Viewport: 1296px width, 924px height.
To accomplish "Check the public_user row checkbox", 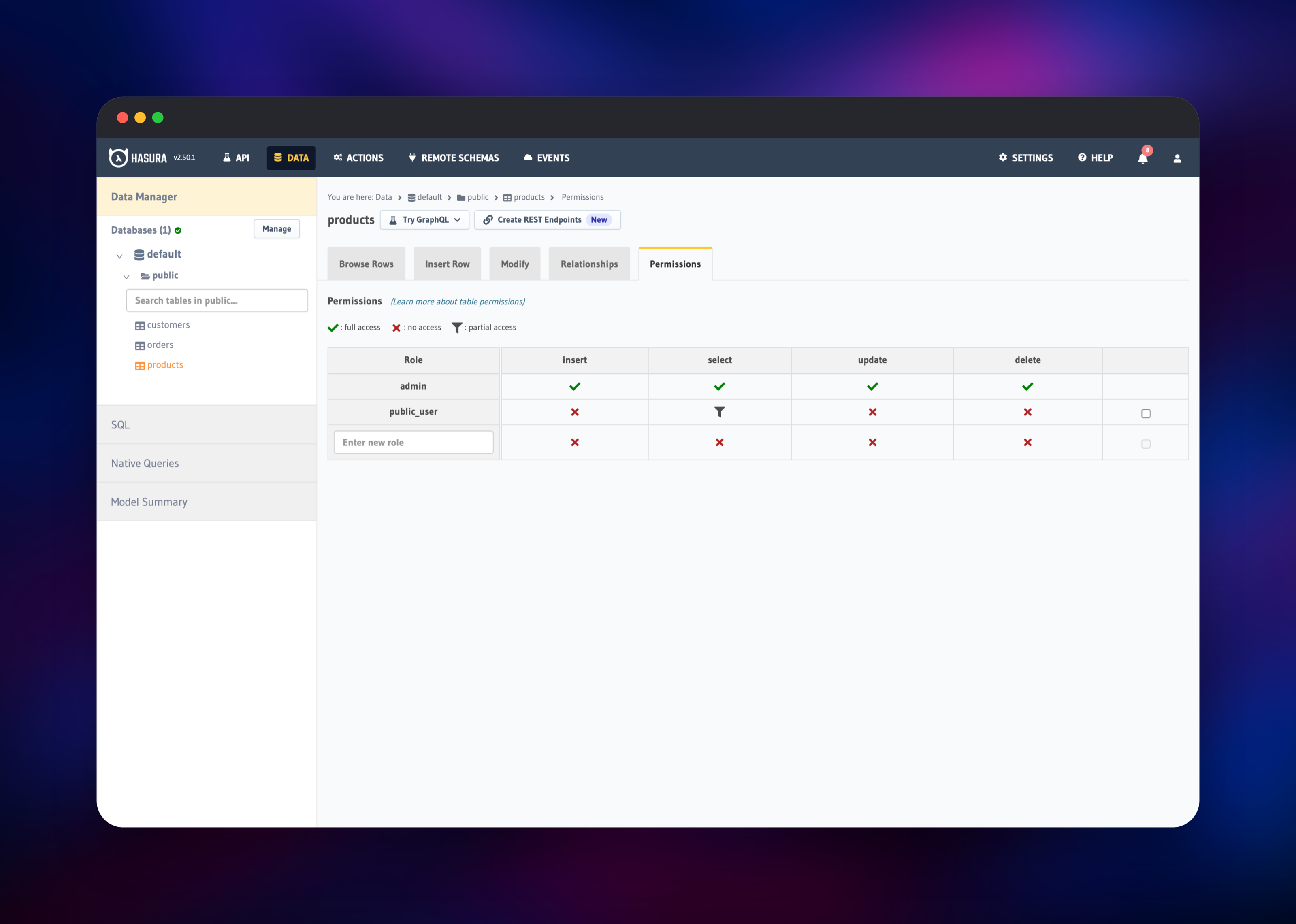I will [x=1145, y=414].
